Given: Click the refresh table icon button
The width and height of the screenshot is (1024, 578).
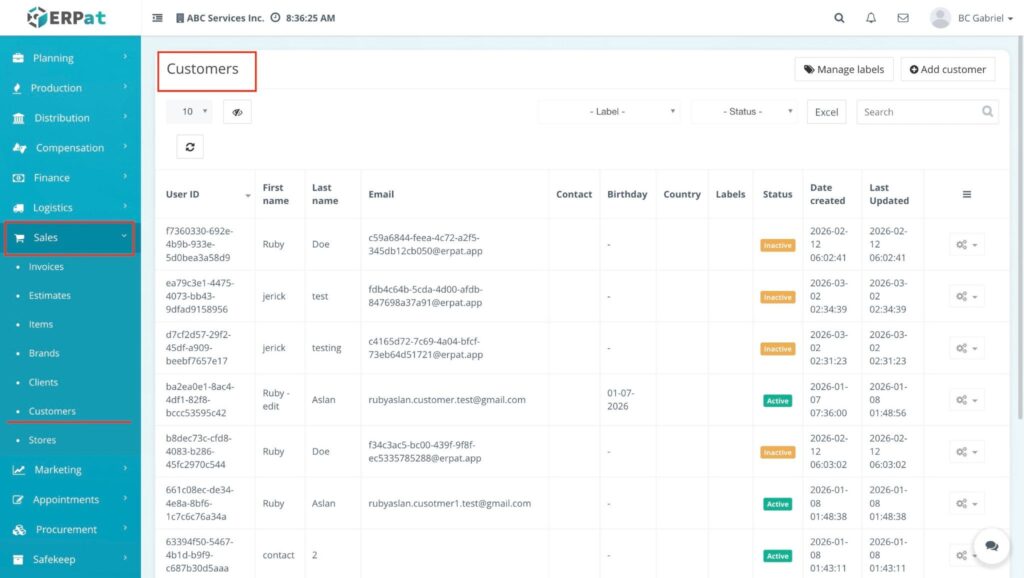Looking at the screenshot, I should pyautogui.click(x=189, y=147).
